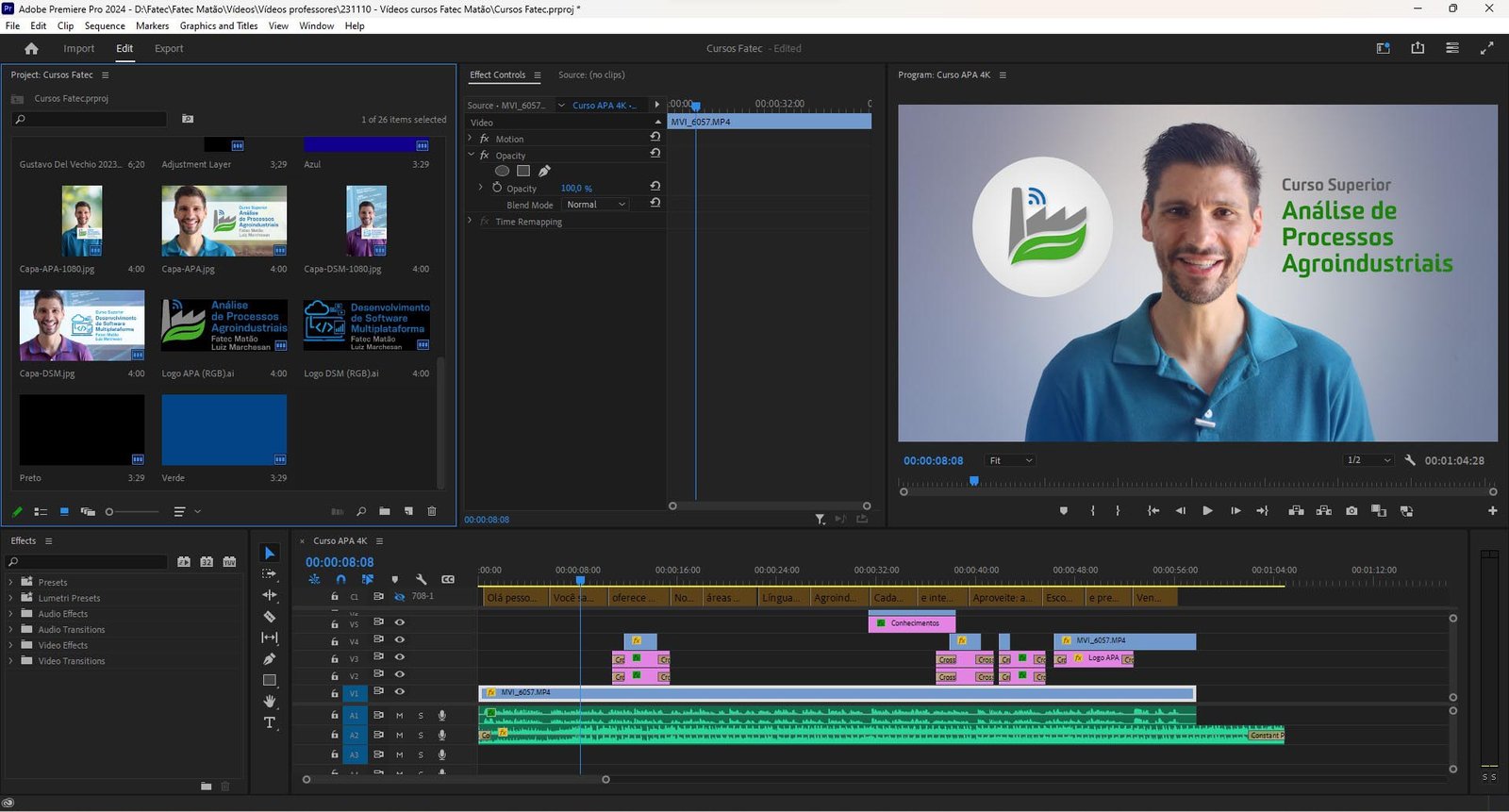The height and width of the screenshot is (812, 1509).
Task: Step Back one frame in Program monitor
Action: (1180, 511)
